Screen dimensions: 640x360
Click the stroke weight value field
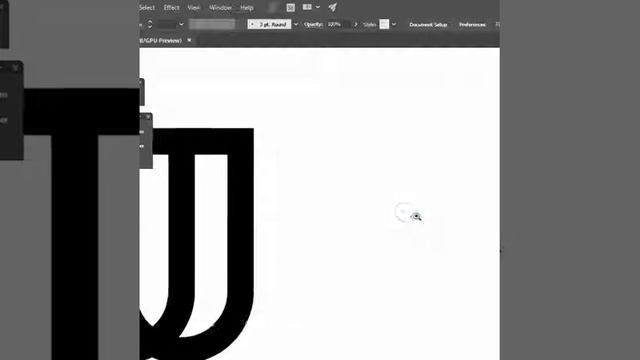[x=167, y=24]
